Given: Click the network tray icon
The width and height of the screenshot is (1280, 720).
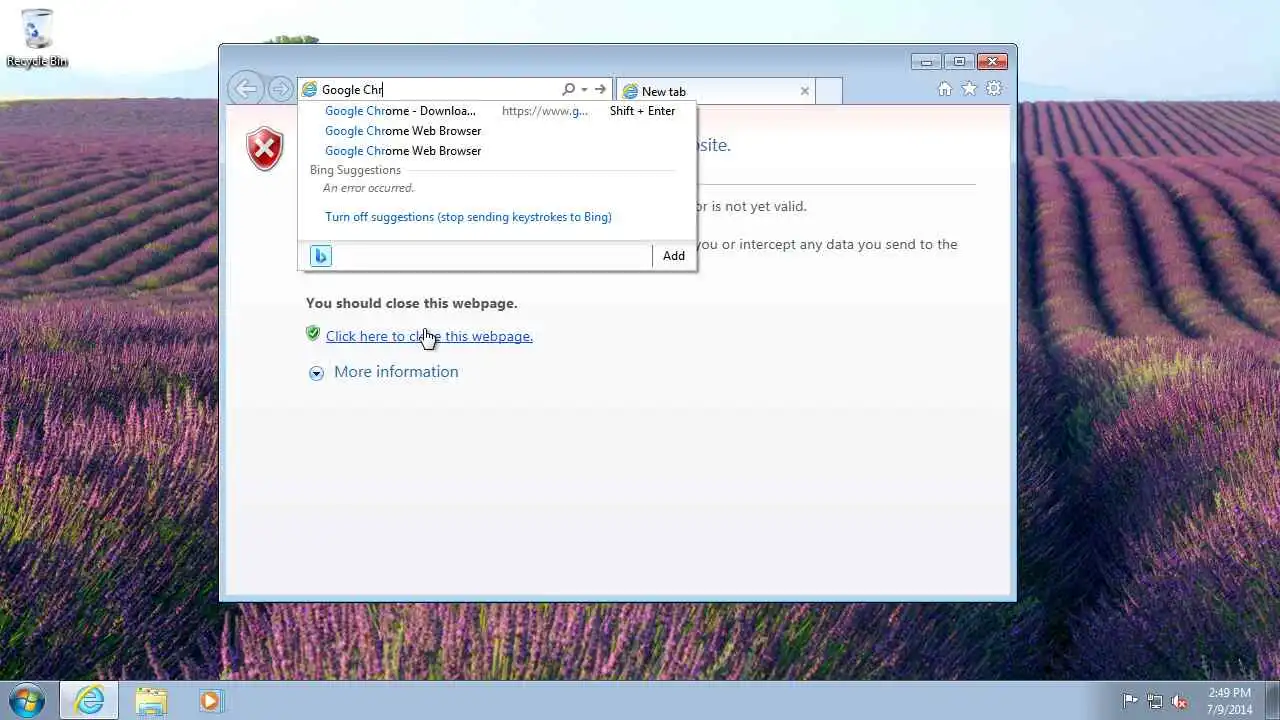Looking at the screenshot, I should 1155,701.
